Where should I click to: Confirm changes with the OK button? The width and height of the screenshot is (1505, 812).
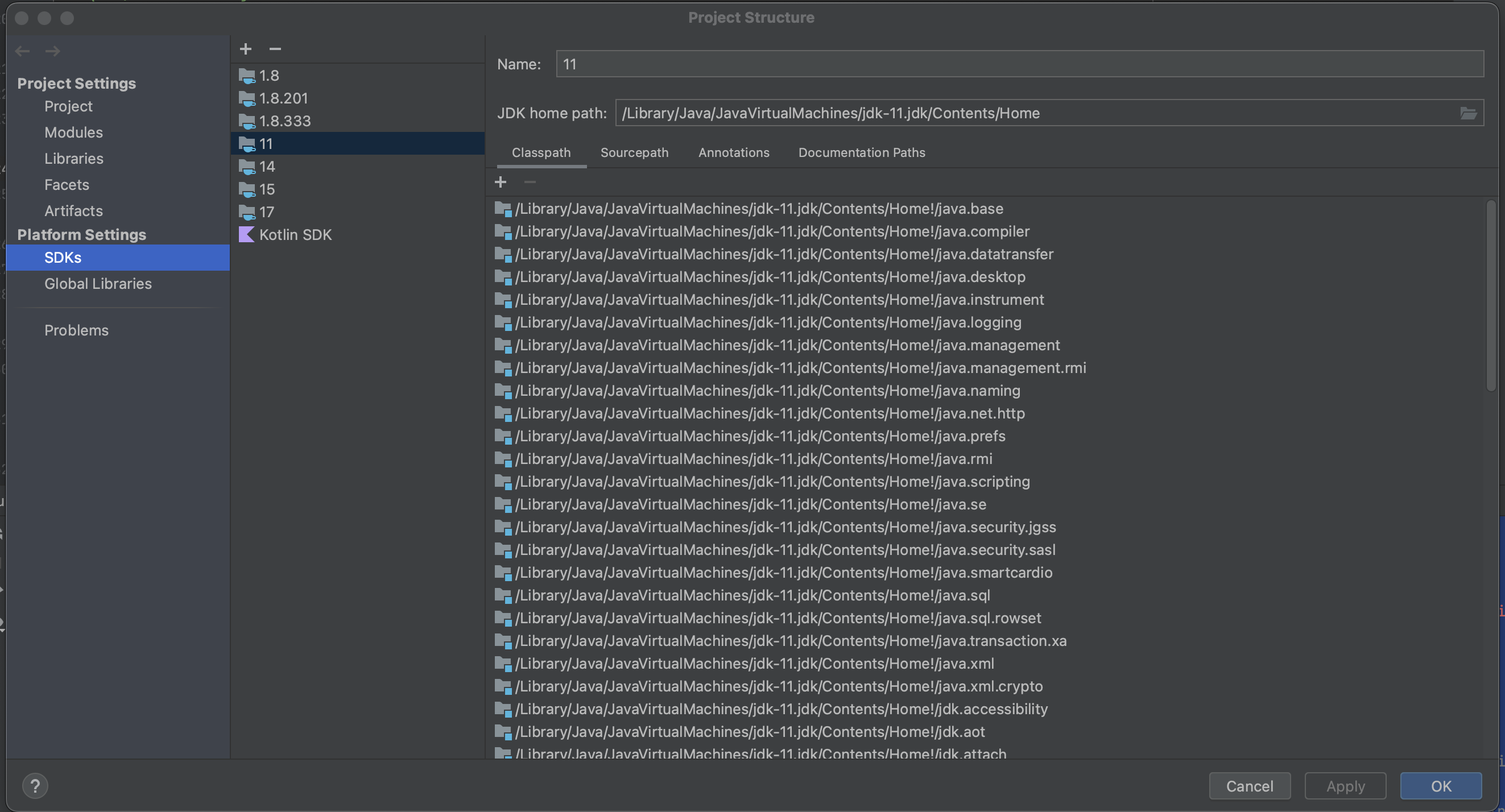[x=1441, y=786]
